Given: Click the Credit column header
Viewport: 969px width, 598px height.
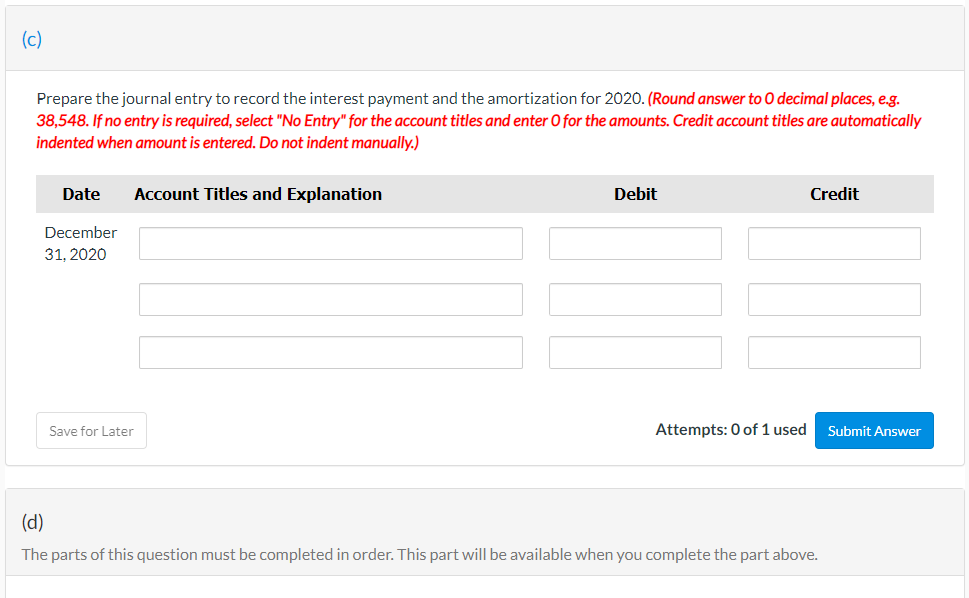Looking at the screenshot, I should coord(834,194).
